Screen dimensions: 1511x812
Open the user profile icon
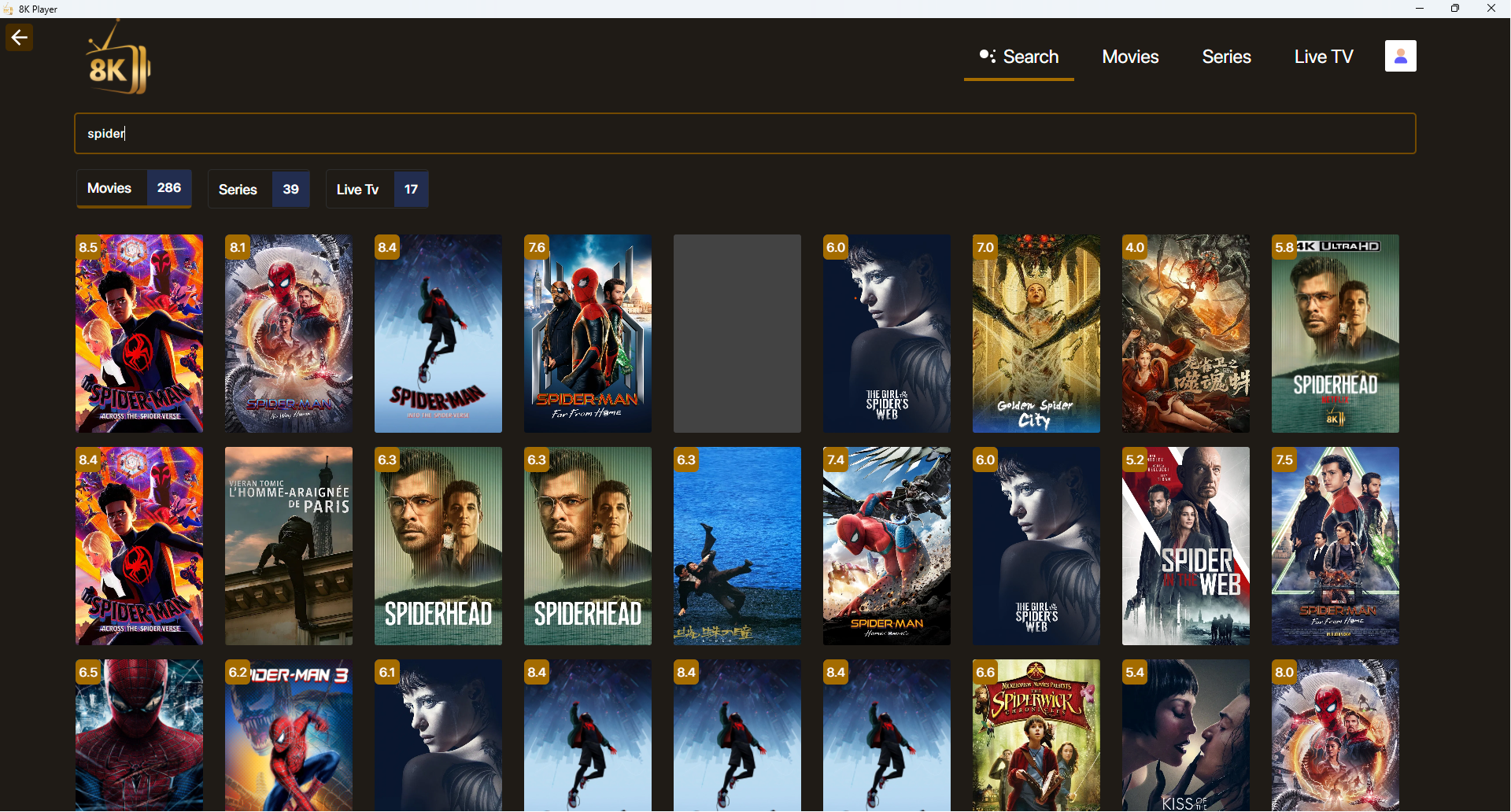1400,56
